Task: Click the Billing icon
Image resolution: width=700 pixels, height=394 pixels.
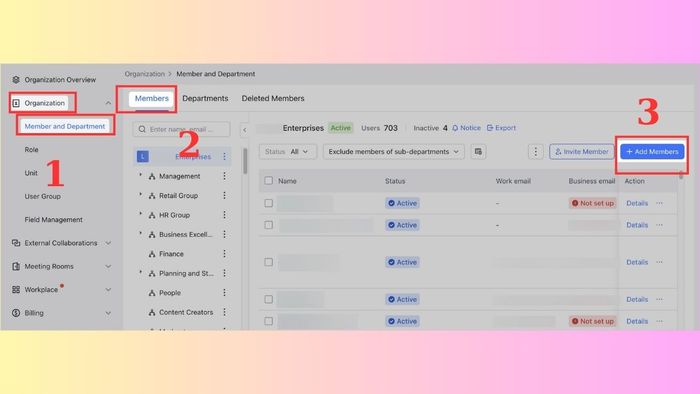Action: (16, 313)
